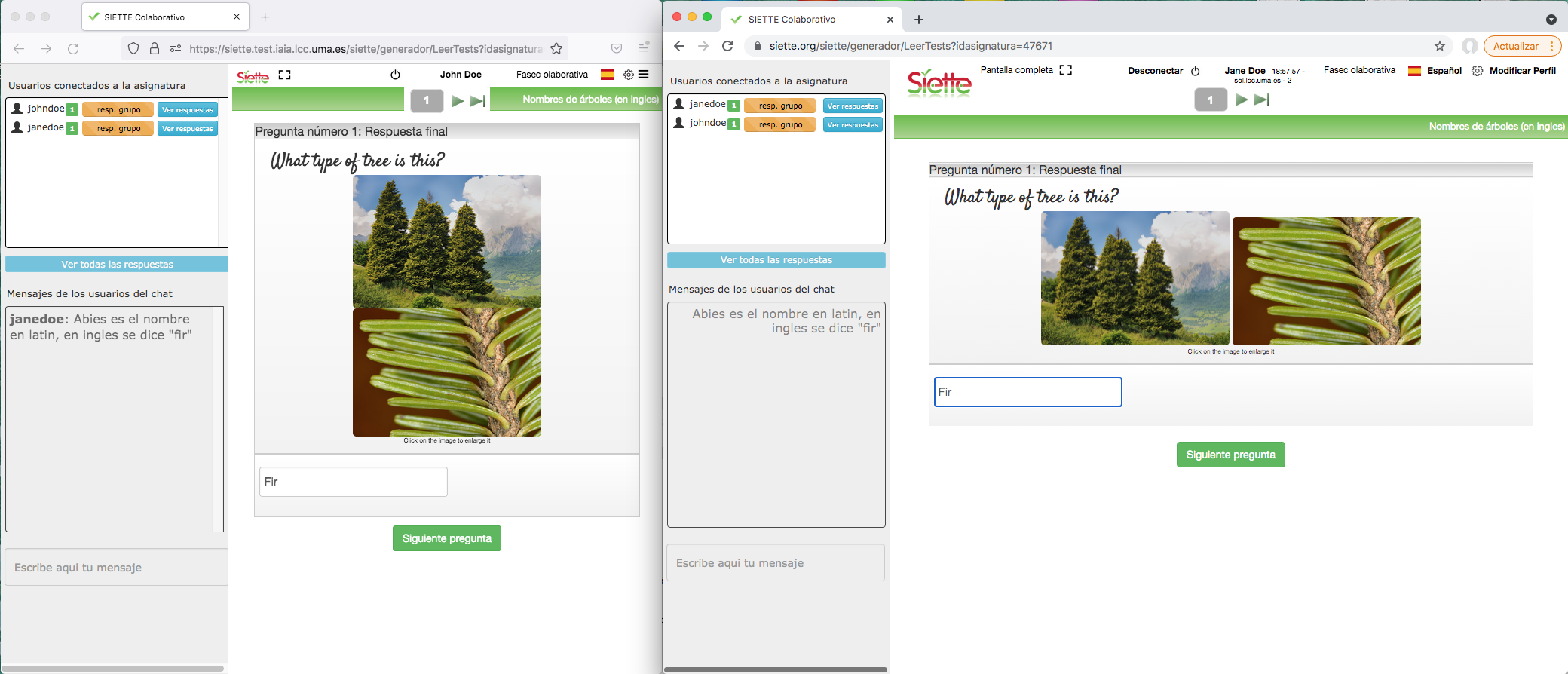The image size is (1568, 674).
Task: Click Ver respuestas for johndoe in left window
Action: point(188,110)
